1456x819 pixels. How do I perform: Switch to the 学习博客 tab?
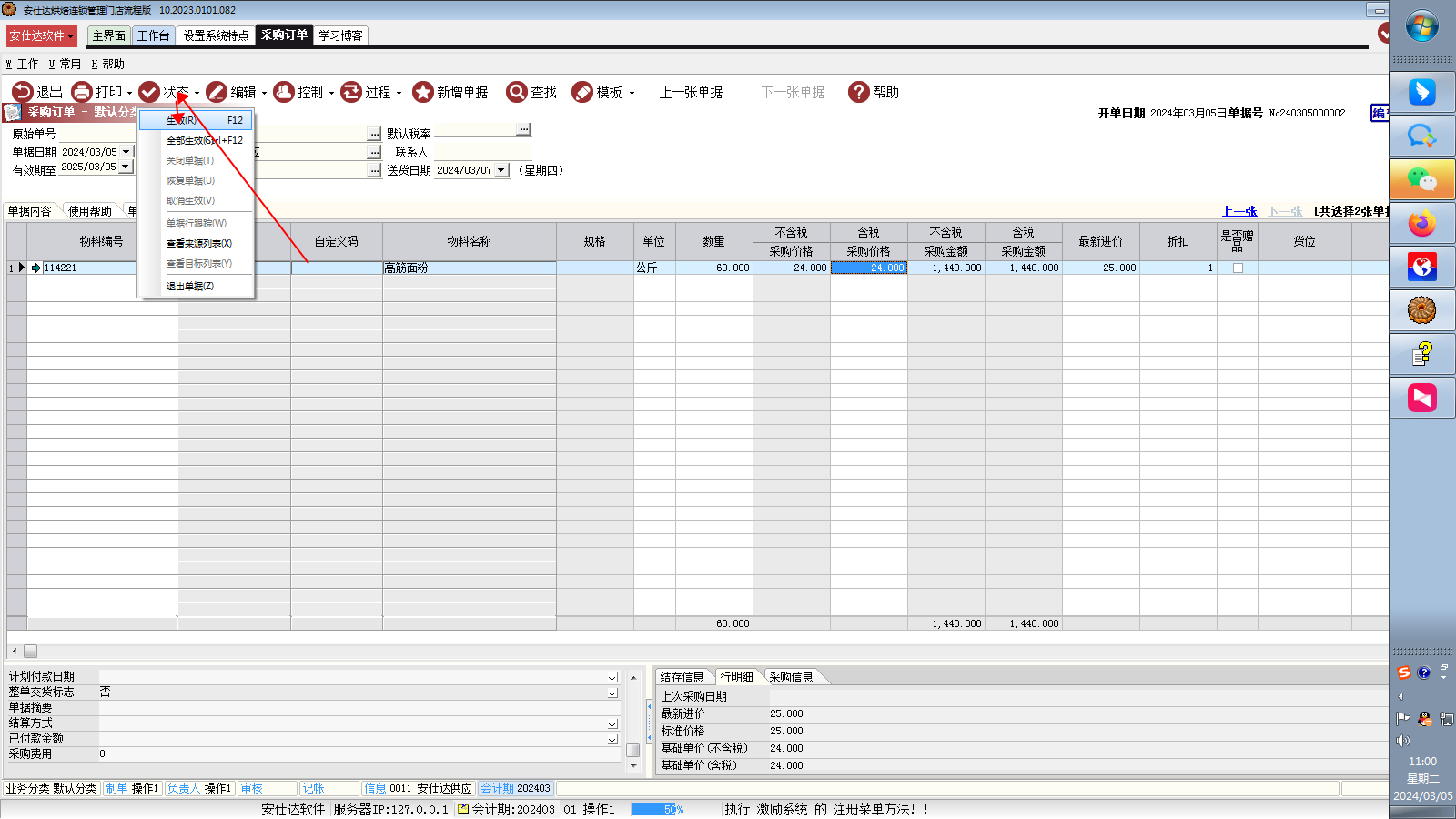(340, 35)
